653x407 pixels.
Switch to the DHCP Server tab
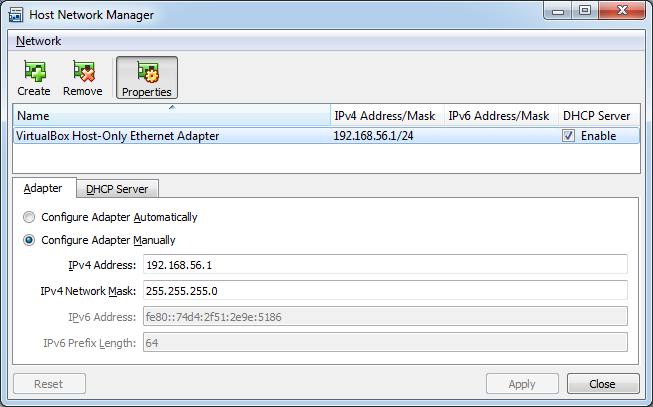click(x=117, y=189)
